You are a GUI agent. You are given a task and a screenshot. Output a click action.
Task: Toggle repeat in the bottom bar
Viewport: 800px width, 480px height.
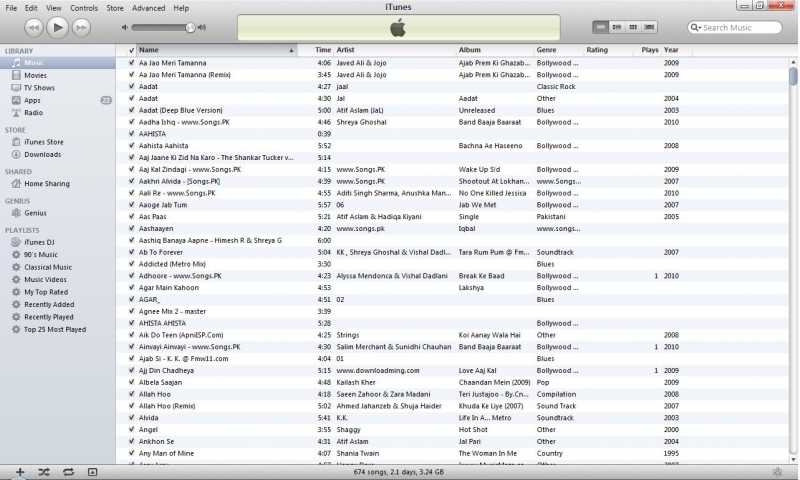(x=68, y=472)
